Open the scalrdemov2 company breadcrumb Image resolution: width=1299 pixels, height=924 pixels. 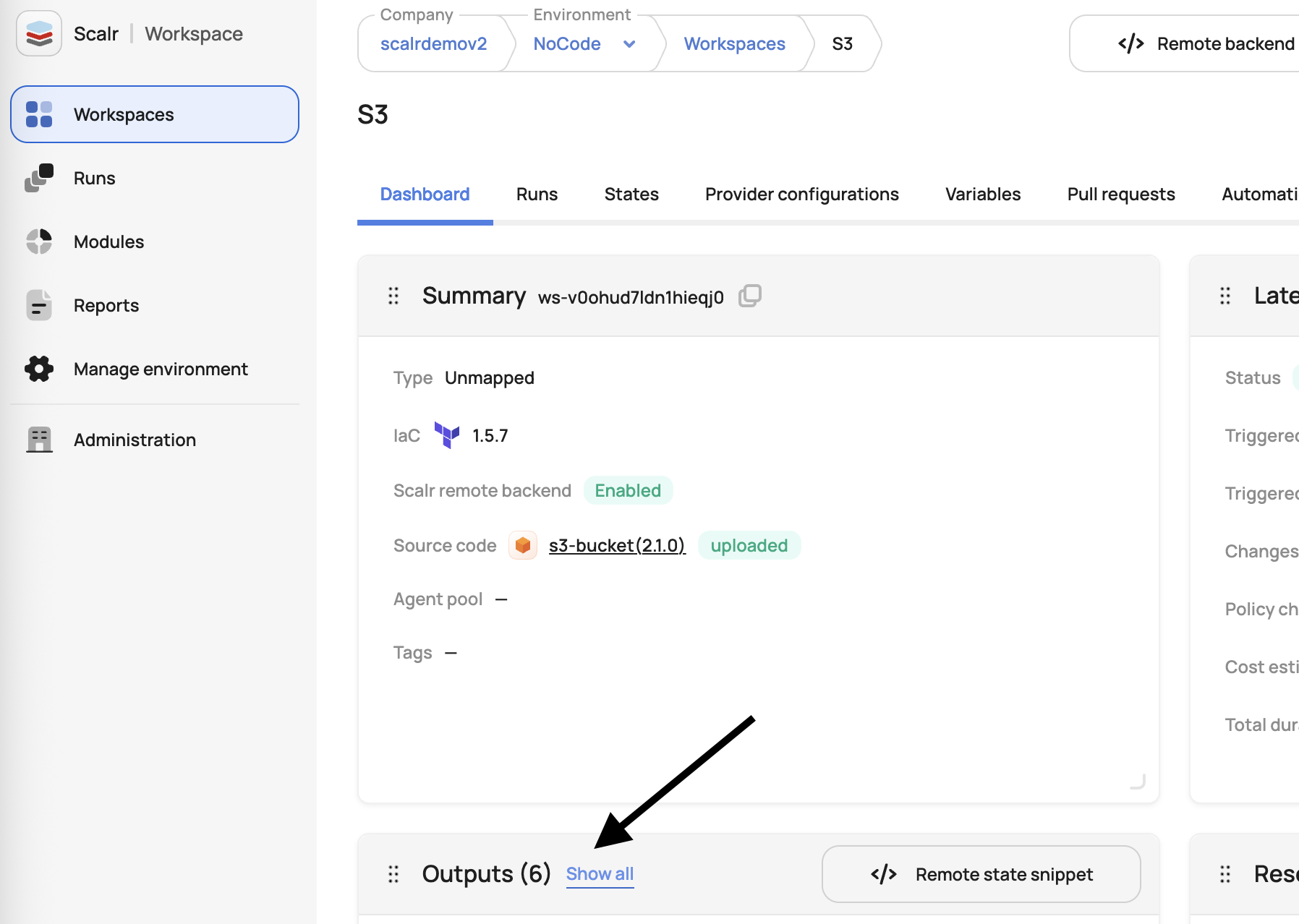433,43
